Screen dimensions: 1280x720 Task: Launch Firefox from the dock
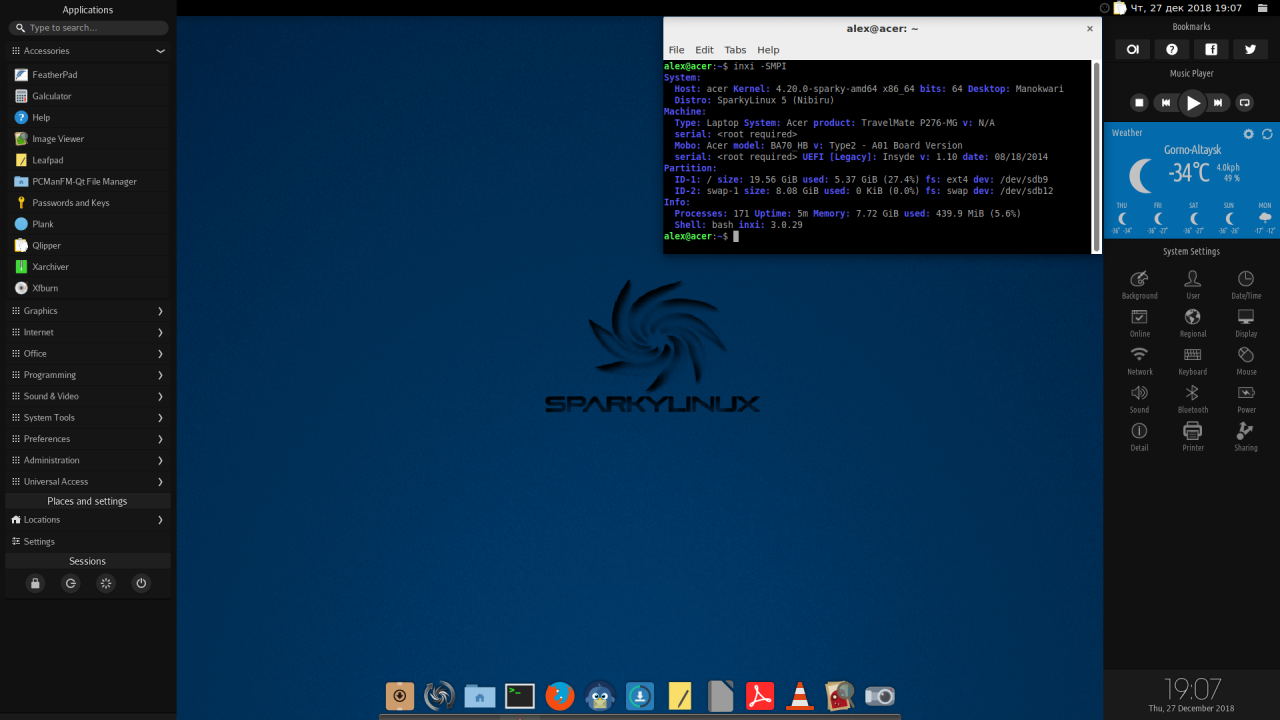pyautogui.click(x=560, y=695)
